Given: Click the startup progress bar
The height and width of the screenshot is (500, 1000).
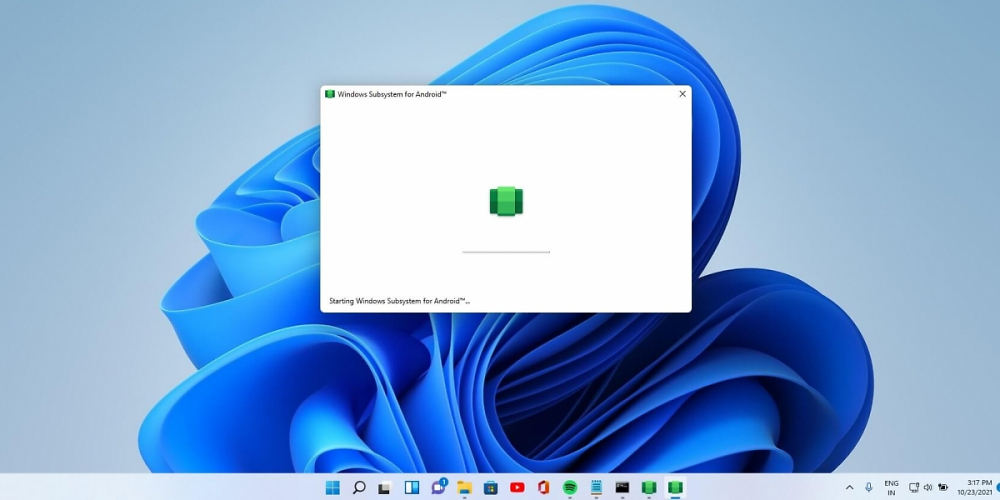Looking at the screenshot, I should coord(506,253).
